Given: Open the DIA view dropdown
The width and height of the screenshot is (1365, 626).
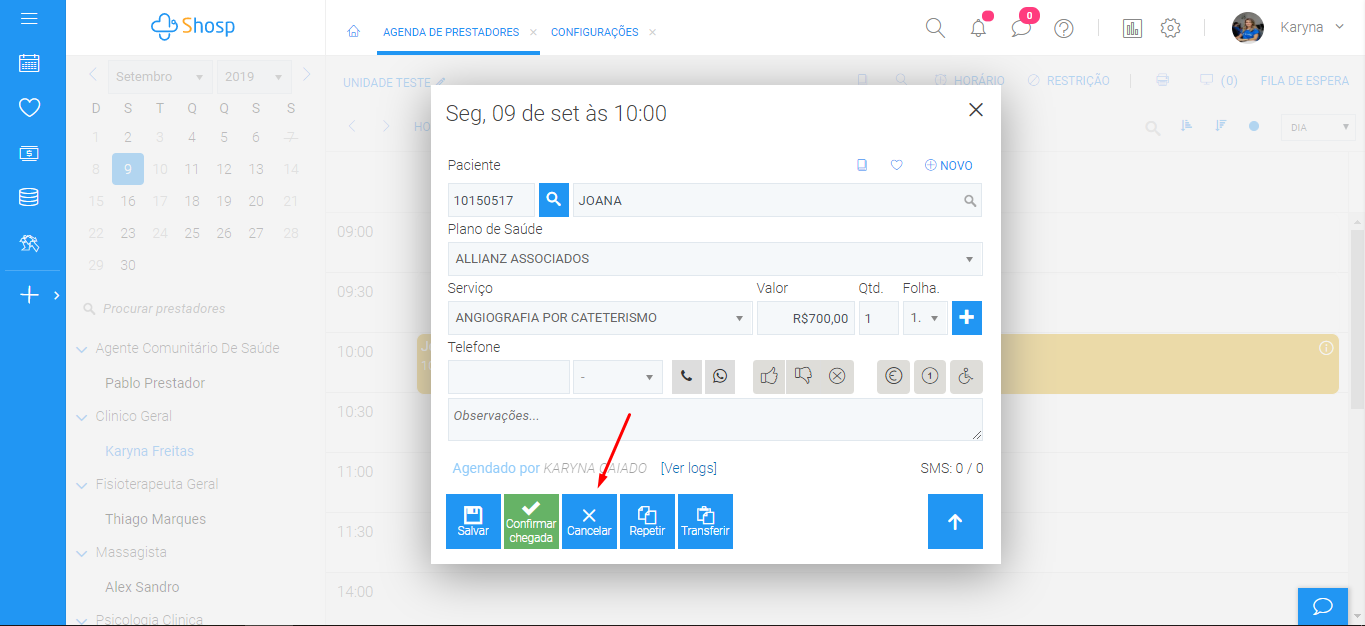Looking at the screenshot, I should [1318, 127].
